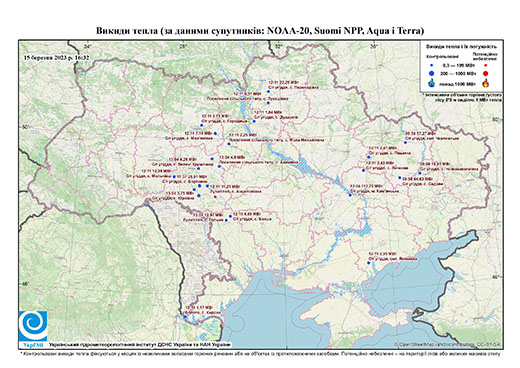The height and width of the screenshot is (368, 520).
Task: Click the 'Контрольовані' legend column header
Action: [x=442, y=56]
